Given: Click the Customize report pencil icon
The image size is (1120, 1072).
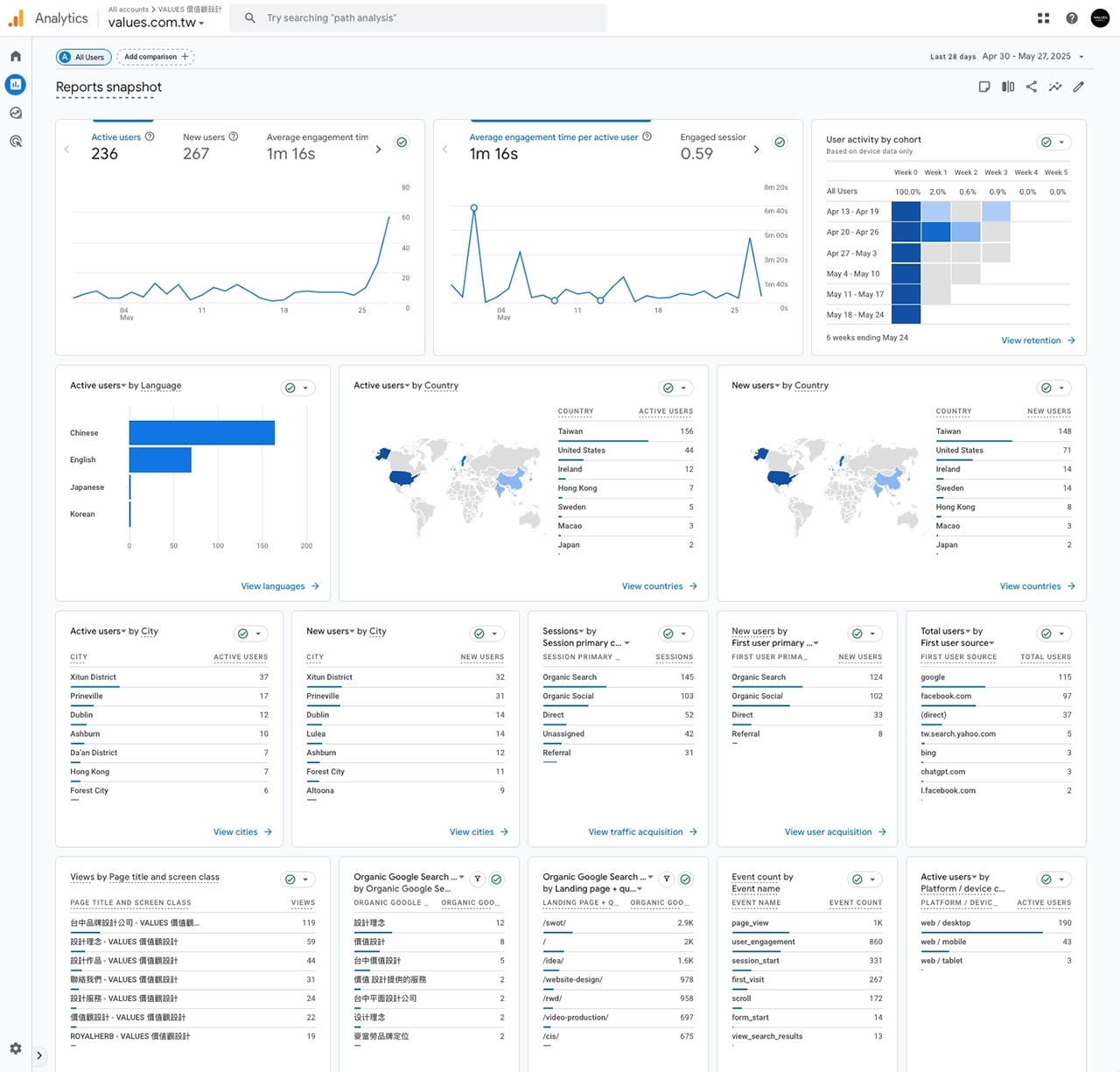Looking at the screenshot, I should click(1079, 87).
